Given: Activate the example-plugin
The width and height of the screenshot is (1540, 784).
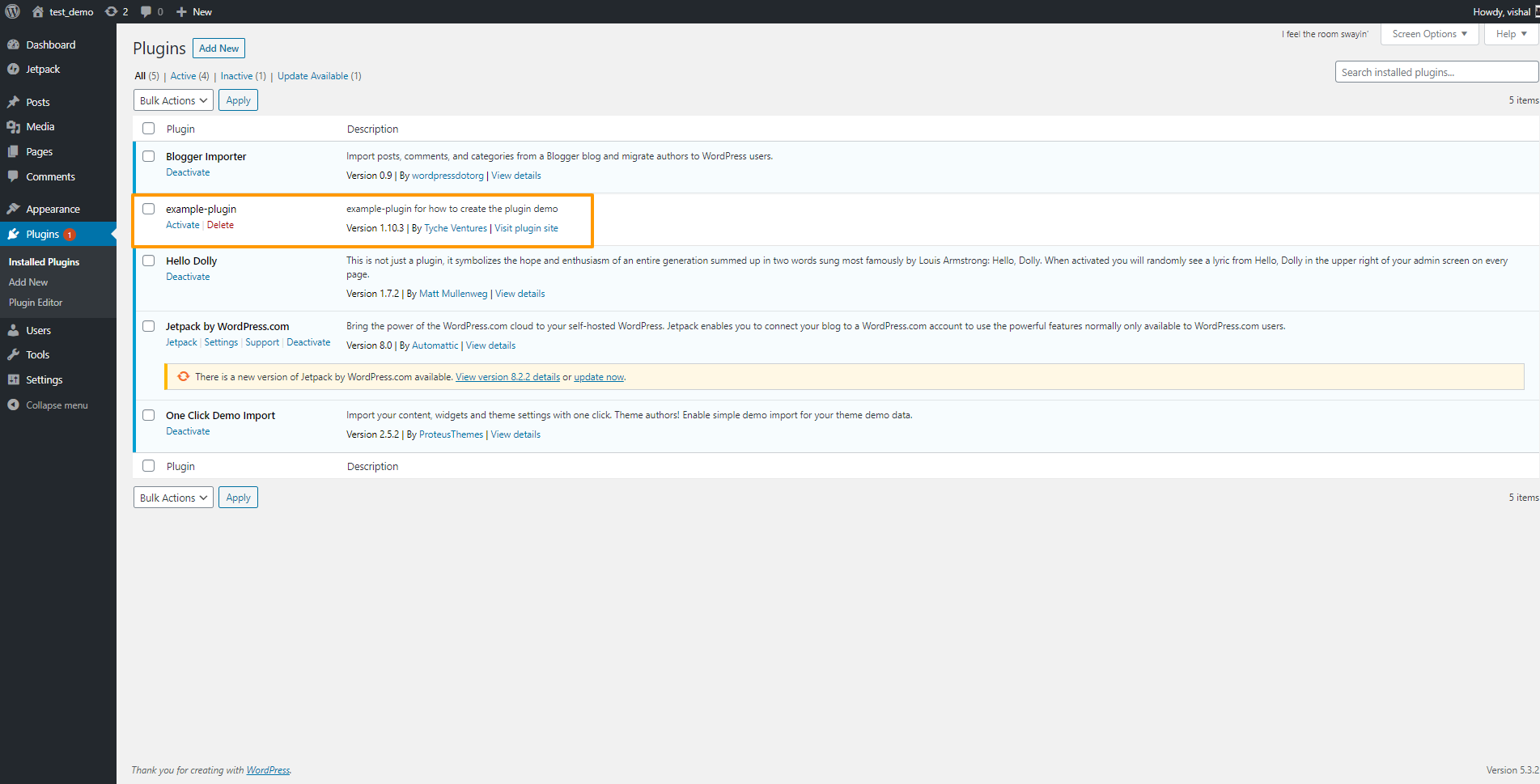Looking at the screenshot, I should coord(183,225).
